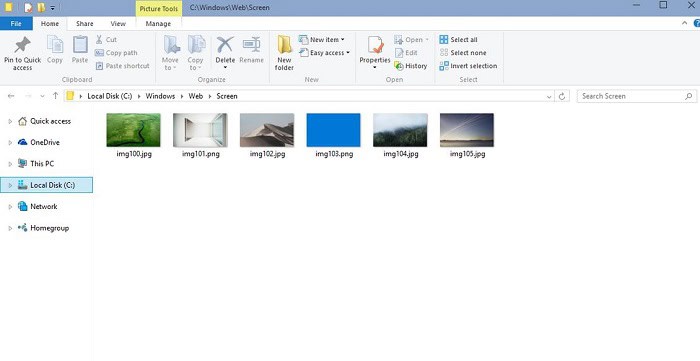This screenshot has width=700, height=361.
Task: Select the blue img103.png thumbnail
Action: [x=333, y=130]
